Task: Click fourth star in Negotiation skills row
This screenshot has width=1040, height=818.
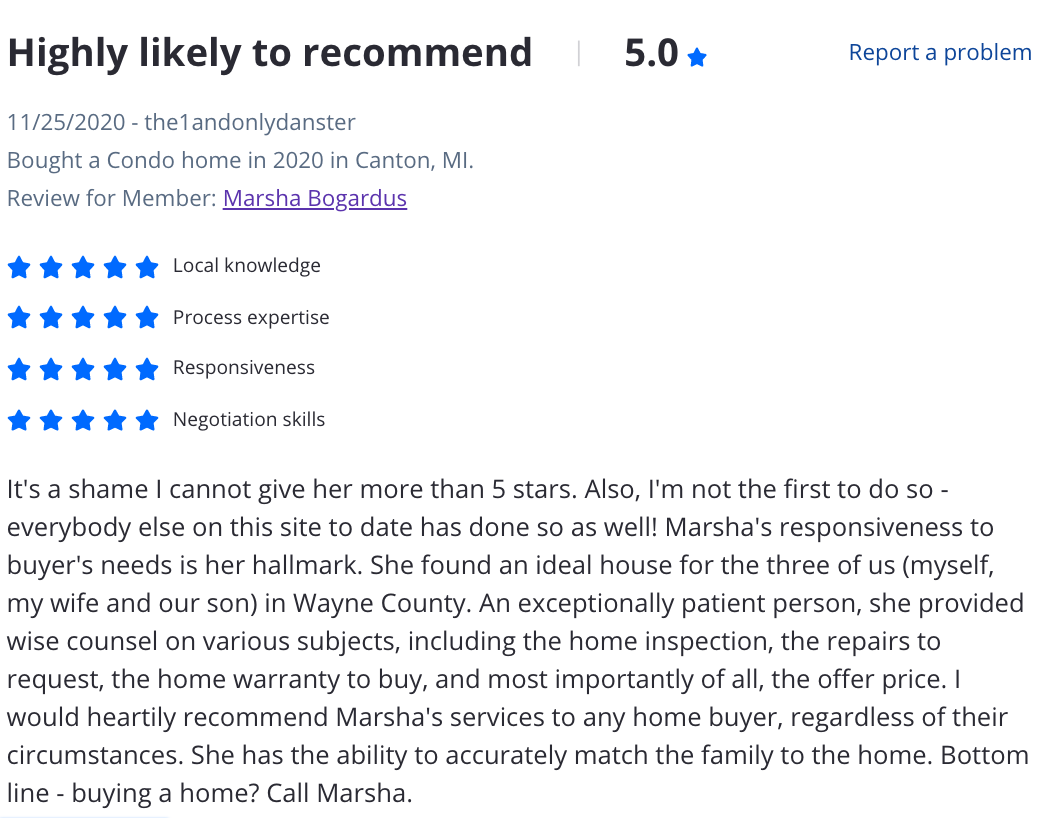Action: 115,420
